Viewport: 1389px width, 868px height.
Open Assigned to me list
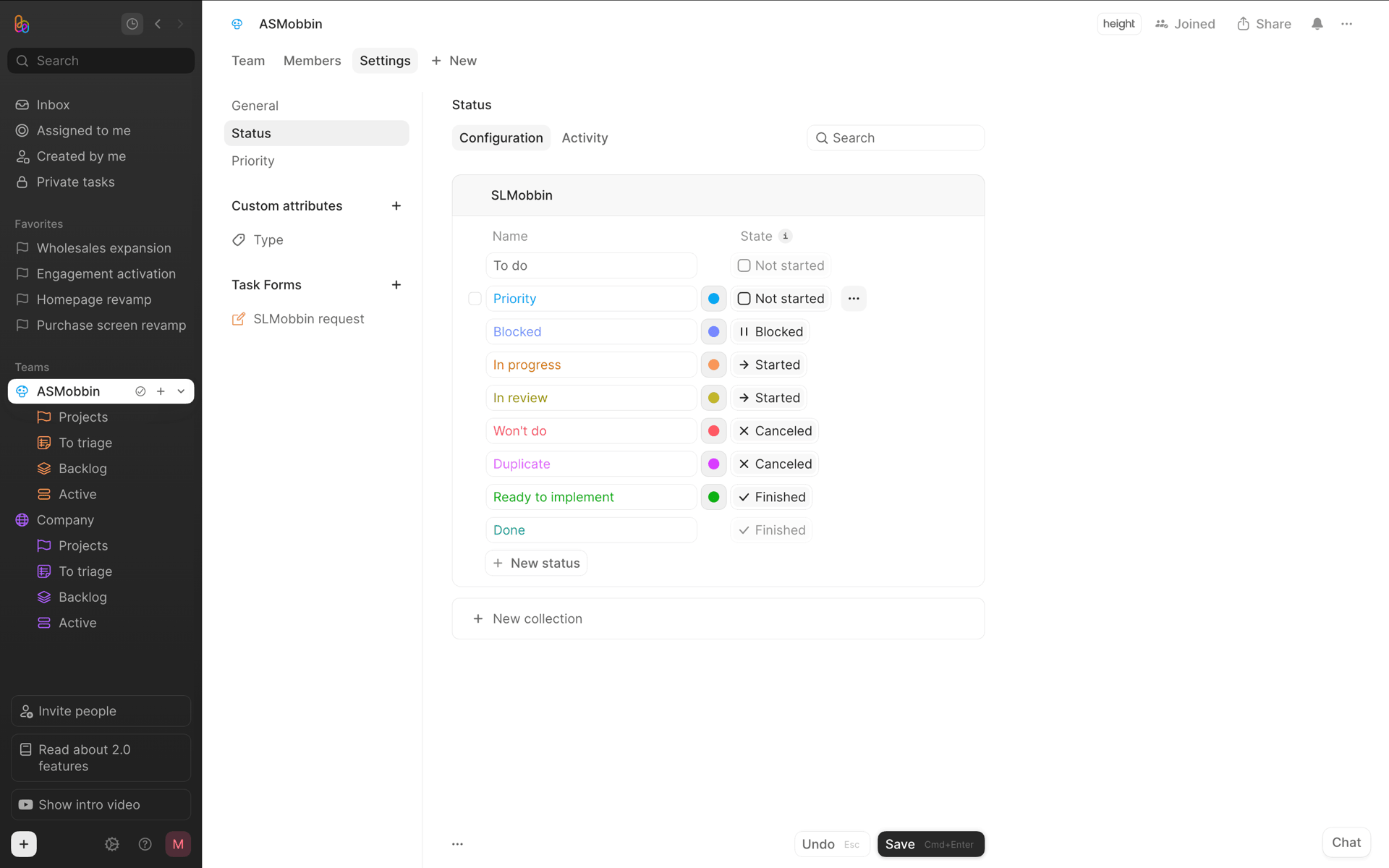point(101,131)
